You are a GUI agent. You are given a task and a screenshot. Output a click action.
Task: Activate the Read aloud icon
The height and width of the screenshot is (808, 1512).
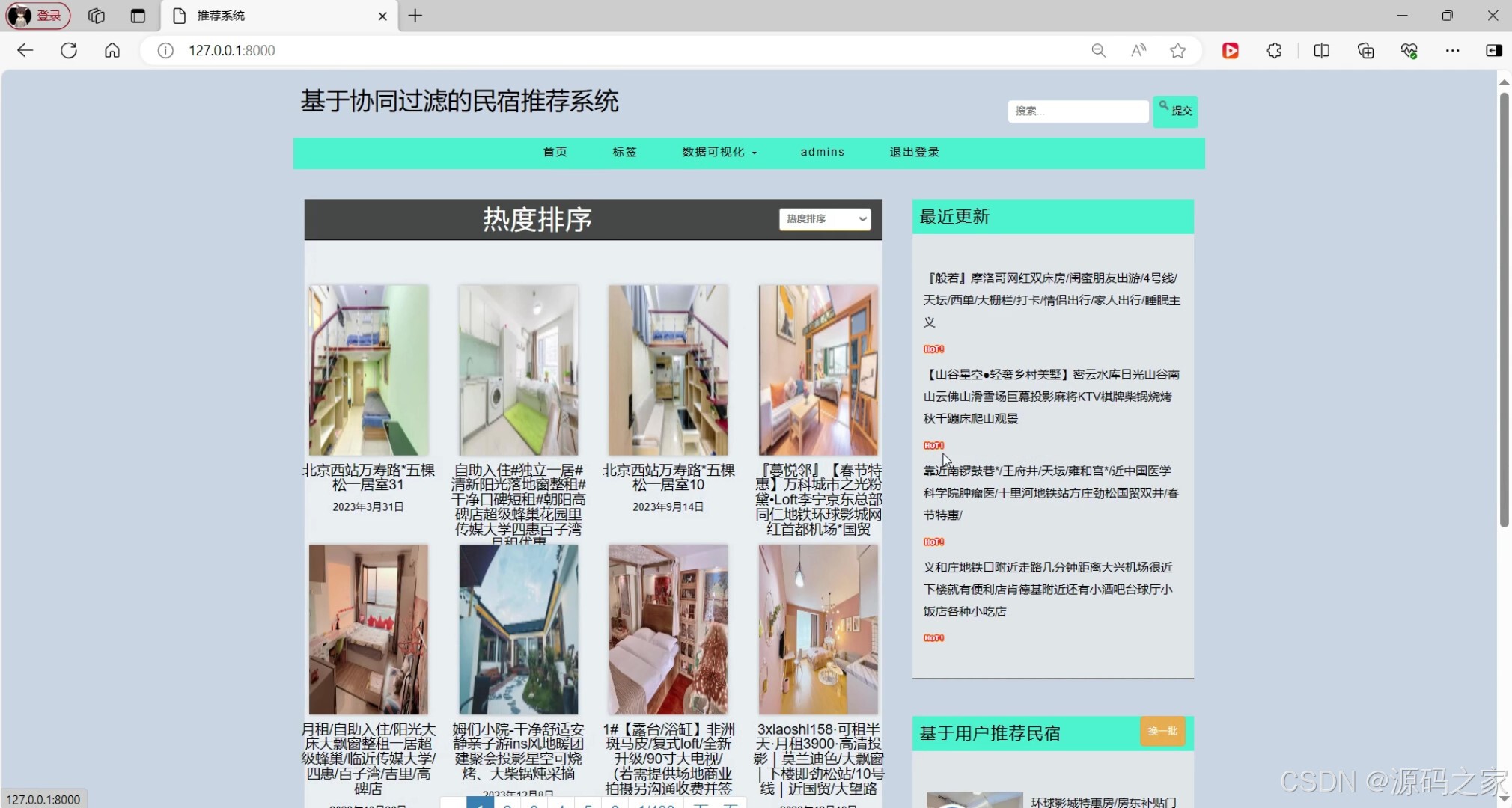click(x=1138, y=50)
